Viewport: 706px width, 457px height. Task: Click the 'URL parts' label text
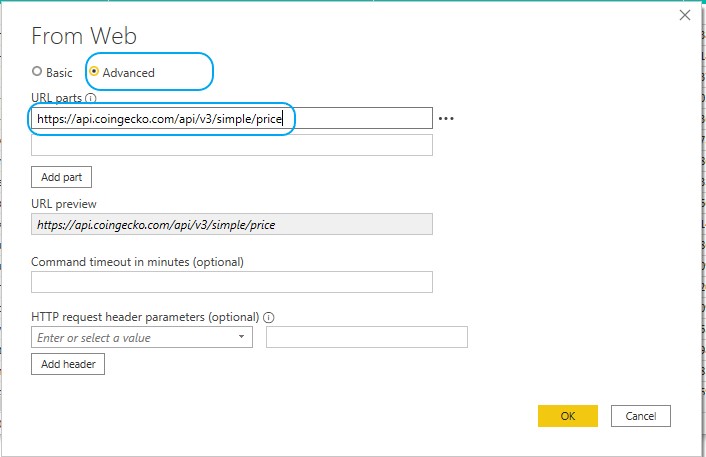57,98
